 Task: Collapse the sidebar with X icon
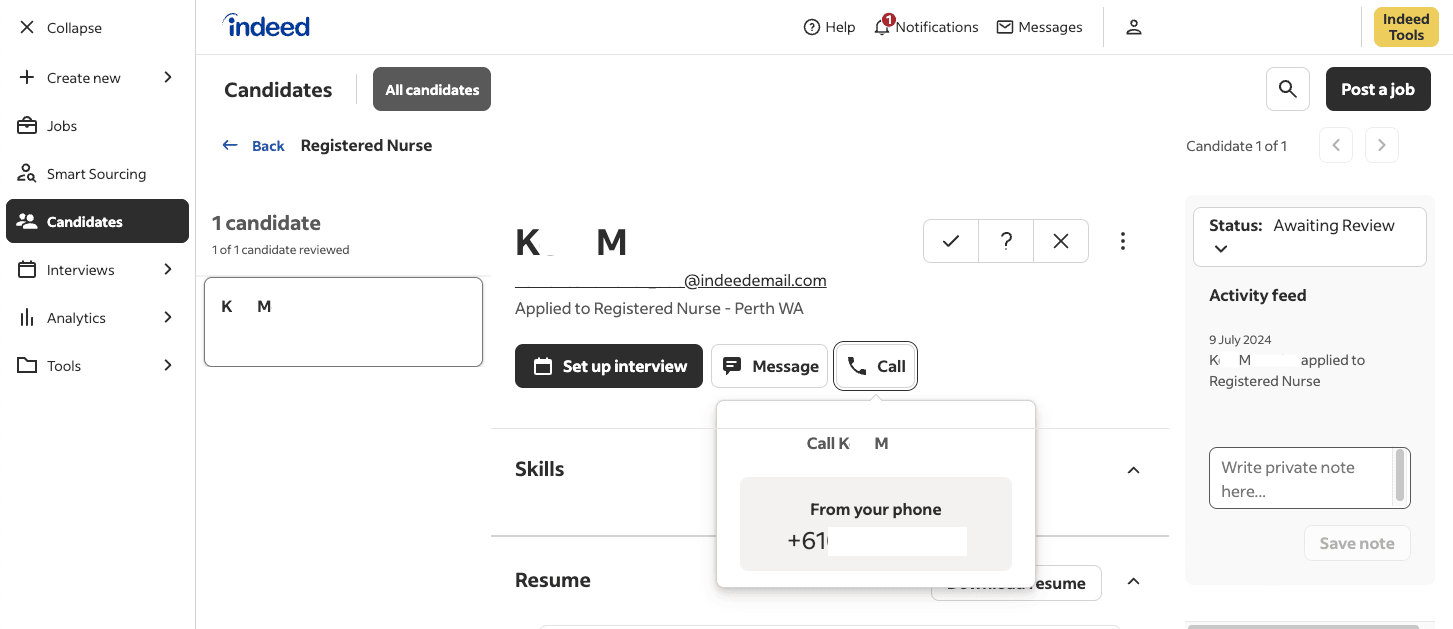click(x=27, y=28)
